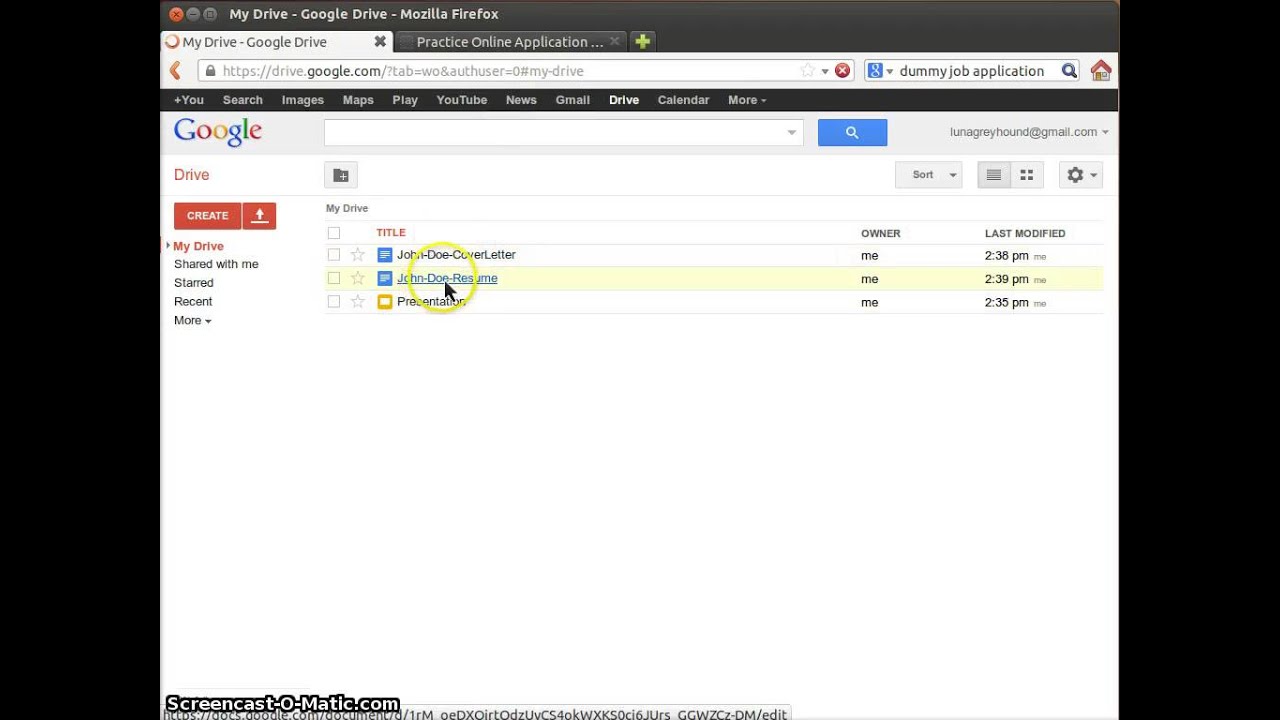Click the red Drive heading link
Screen dimensions: 1280x720
pos(191,175)
